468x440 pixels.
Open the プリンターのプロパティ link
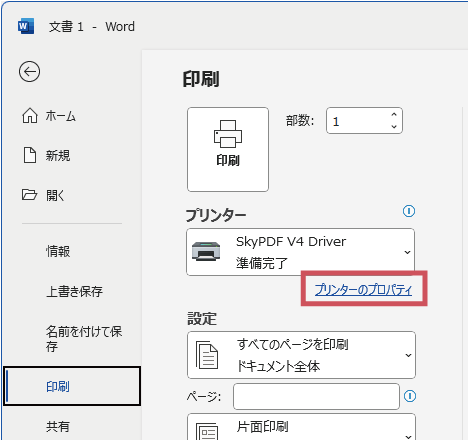(363, 289)
